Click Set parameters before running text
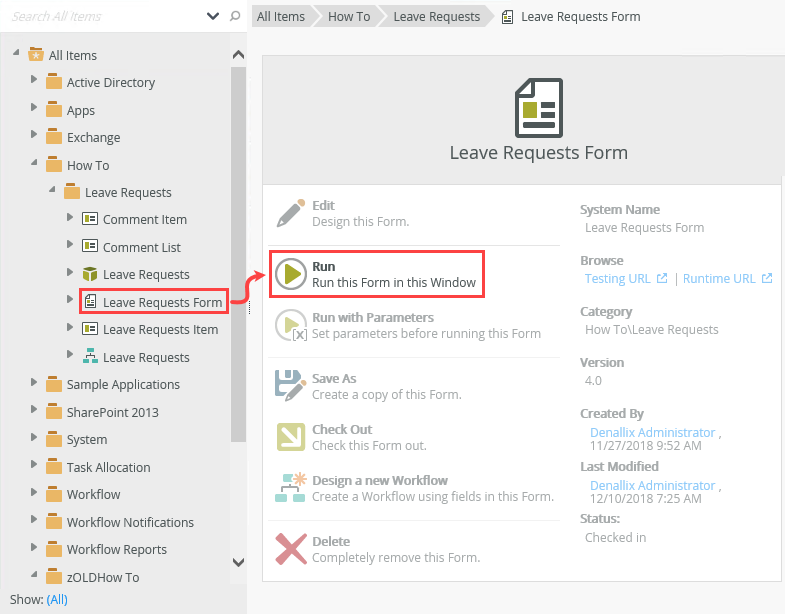This screenshot has width=785, height=614. coord(426,333)
